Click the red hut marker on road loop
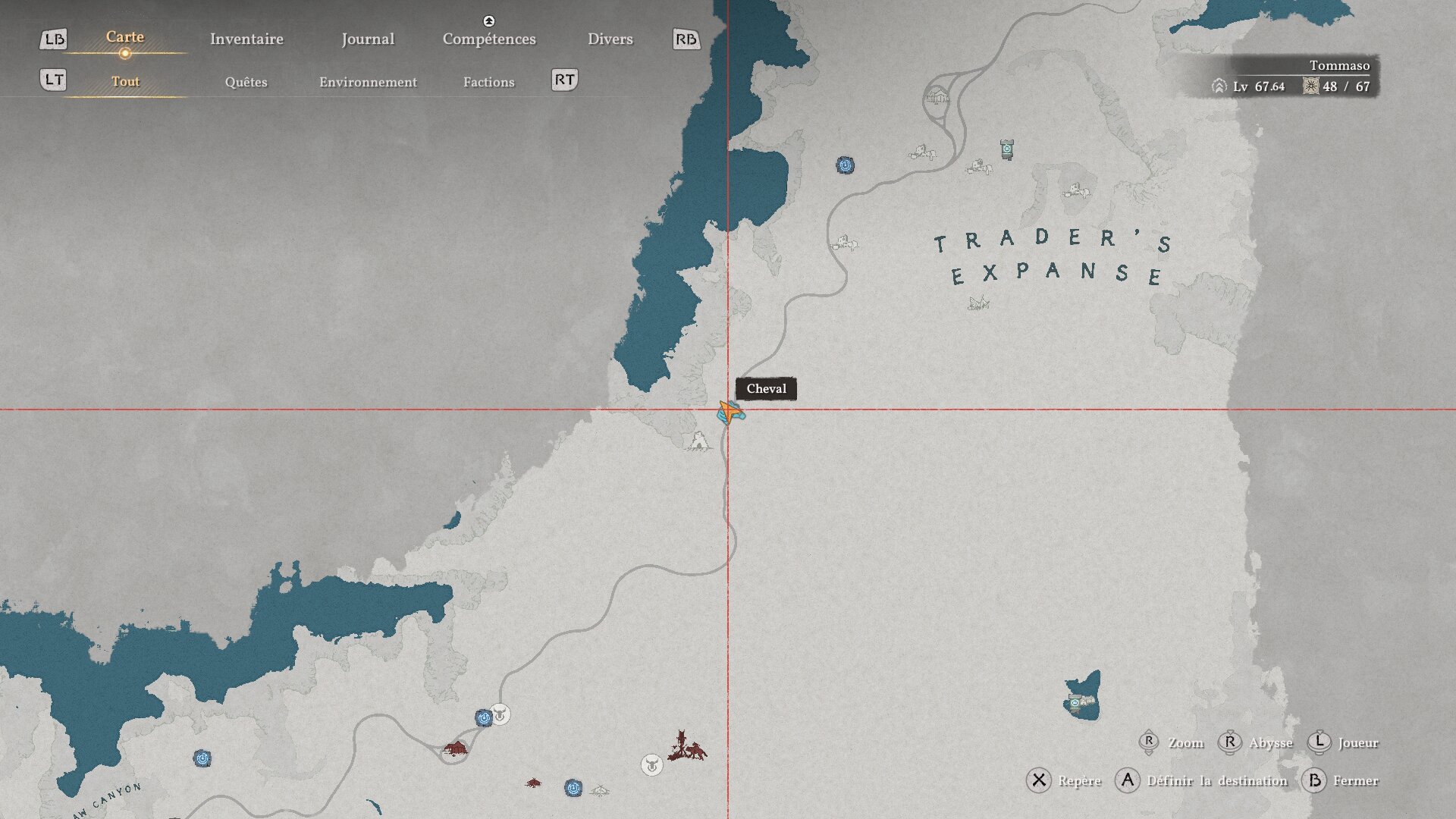The image size is (1456, 819). [455, 749]
